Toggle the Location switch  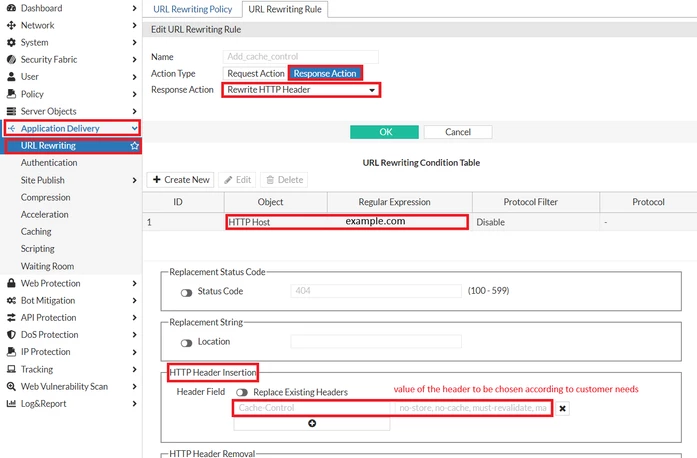tap(186, 343)
